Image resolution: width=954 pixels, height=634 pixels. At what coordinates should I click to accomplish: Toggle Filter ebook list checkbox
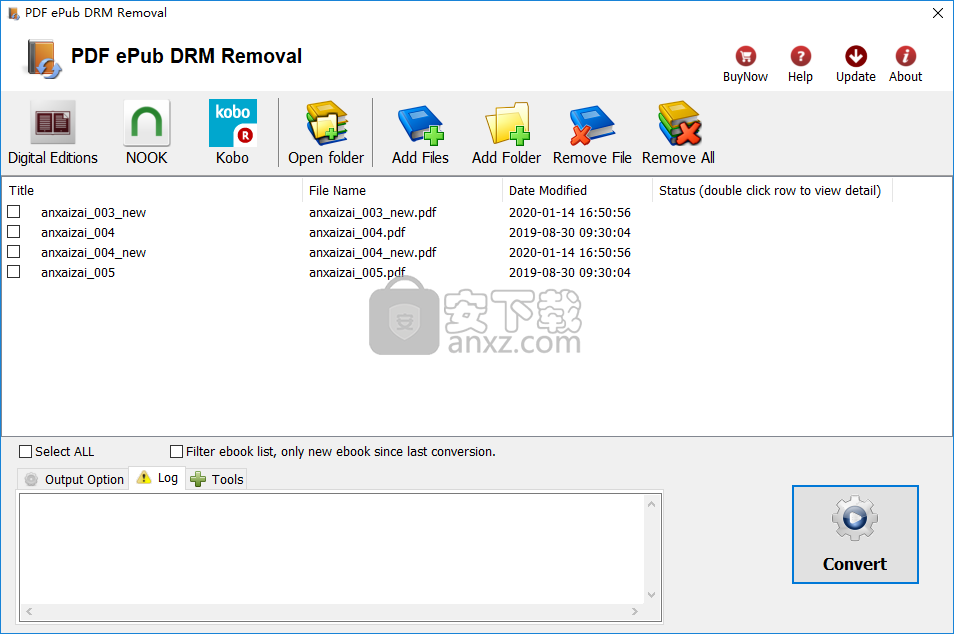click(x=176, y=451)
